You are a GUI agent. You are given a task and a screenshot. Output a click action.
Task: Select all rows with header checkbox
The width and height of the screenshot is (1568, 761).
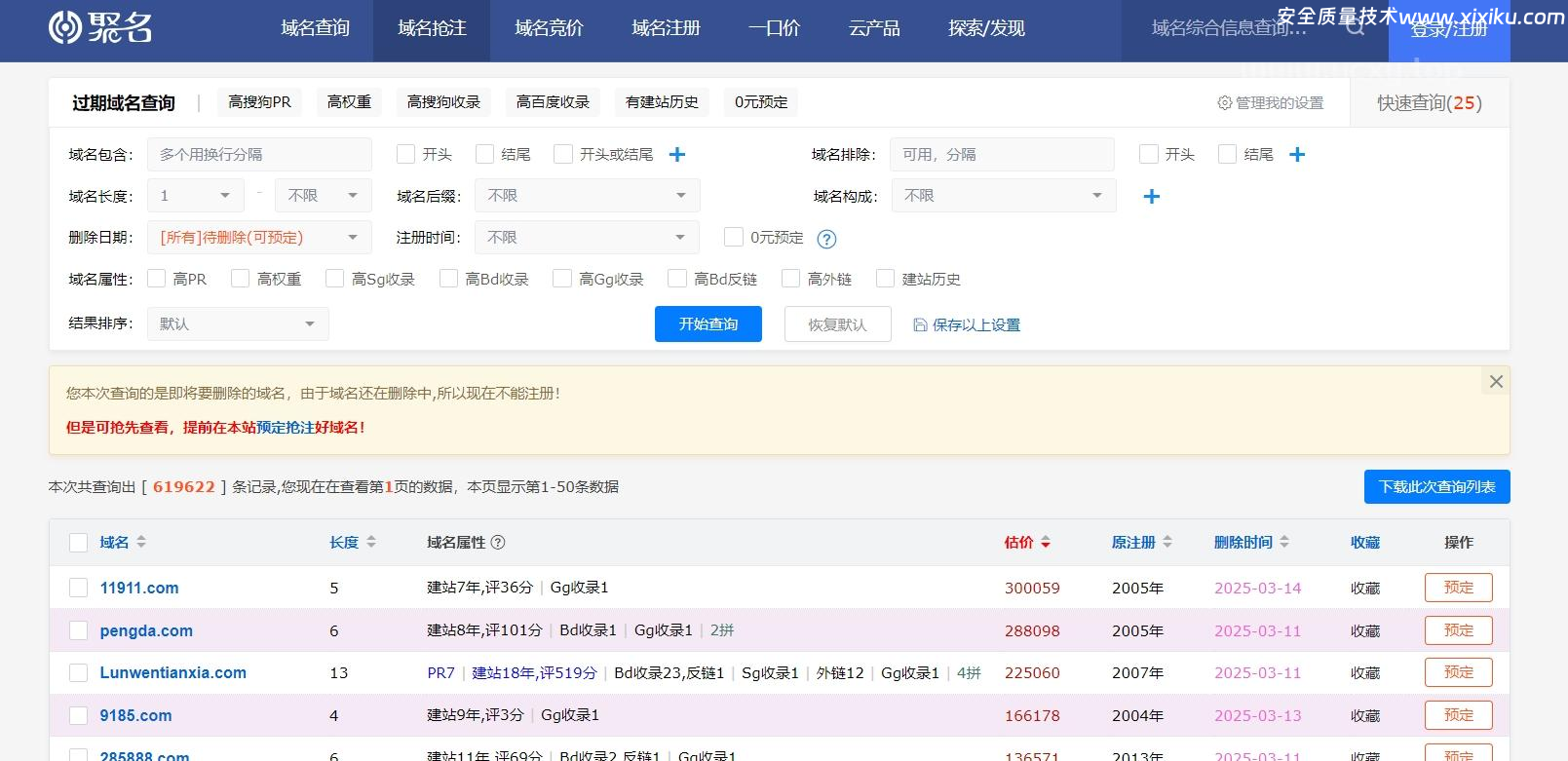pos(79,543)
